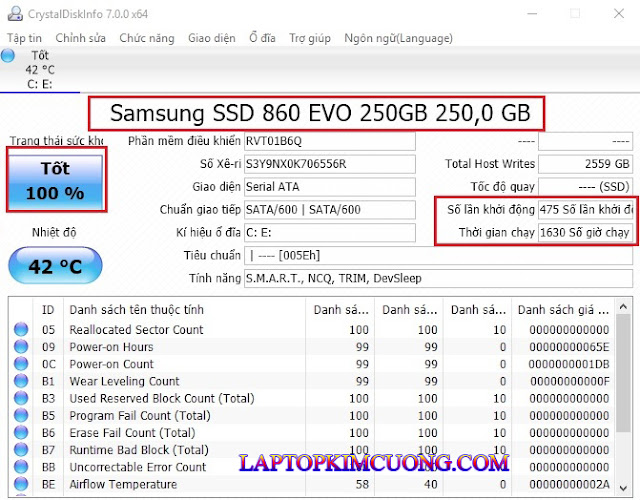Click the status orb for Erase Fail Count
Viewport: 640px width, 500px height.
click(x=21, y=432)
